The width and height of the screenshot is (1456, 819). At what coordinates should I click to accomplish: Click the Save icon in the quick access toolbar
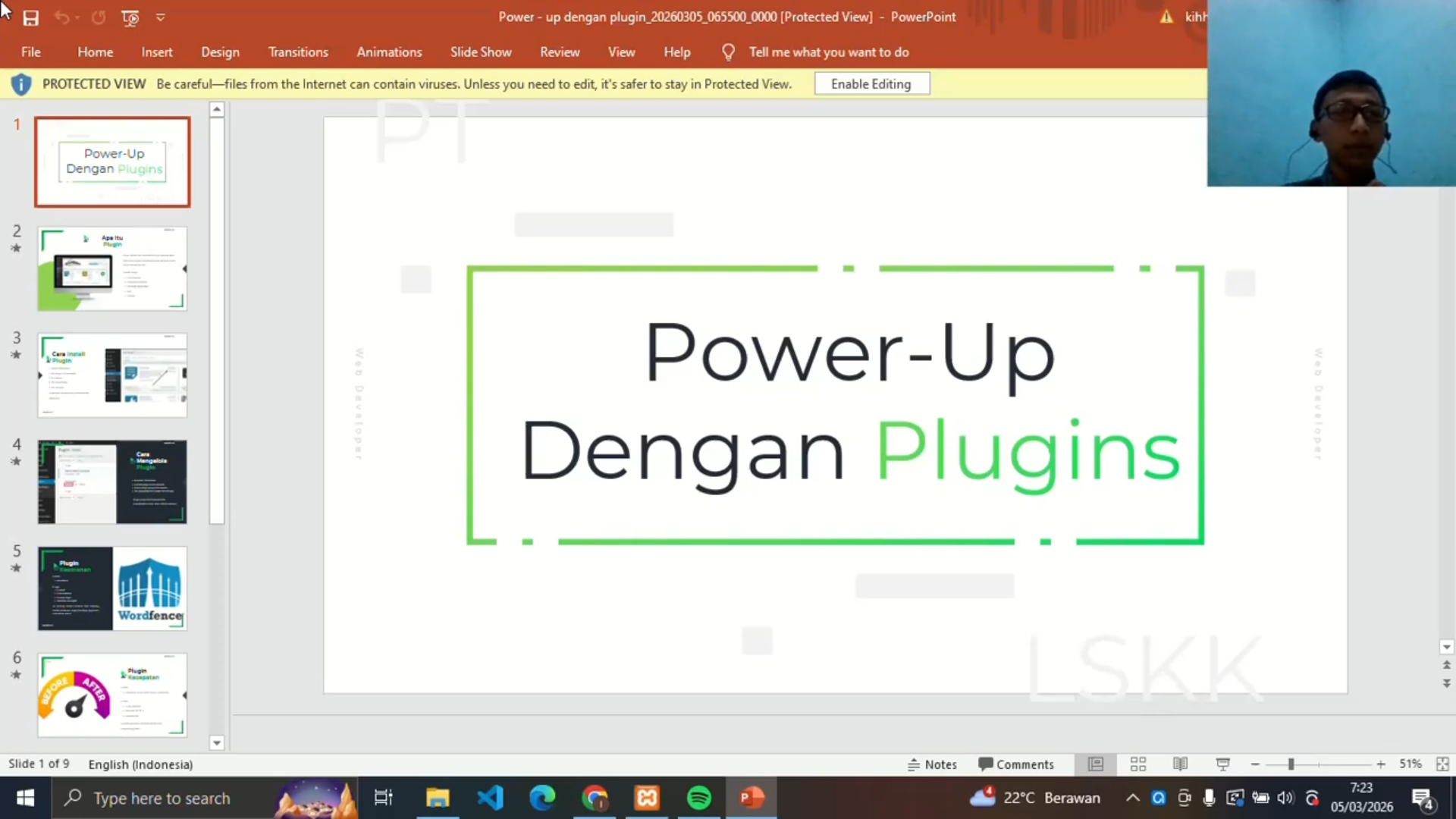click(30, 17)
